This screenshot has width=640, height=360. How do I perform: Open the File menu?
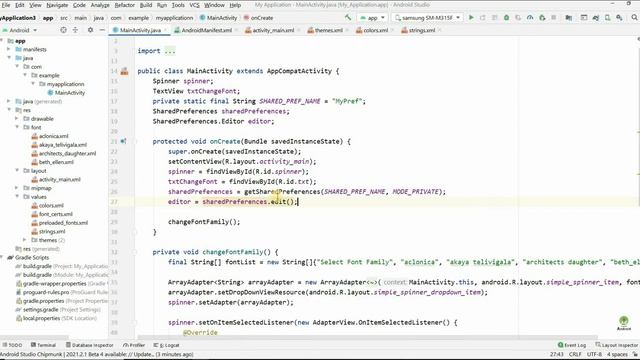(6, 5)
